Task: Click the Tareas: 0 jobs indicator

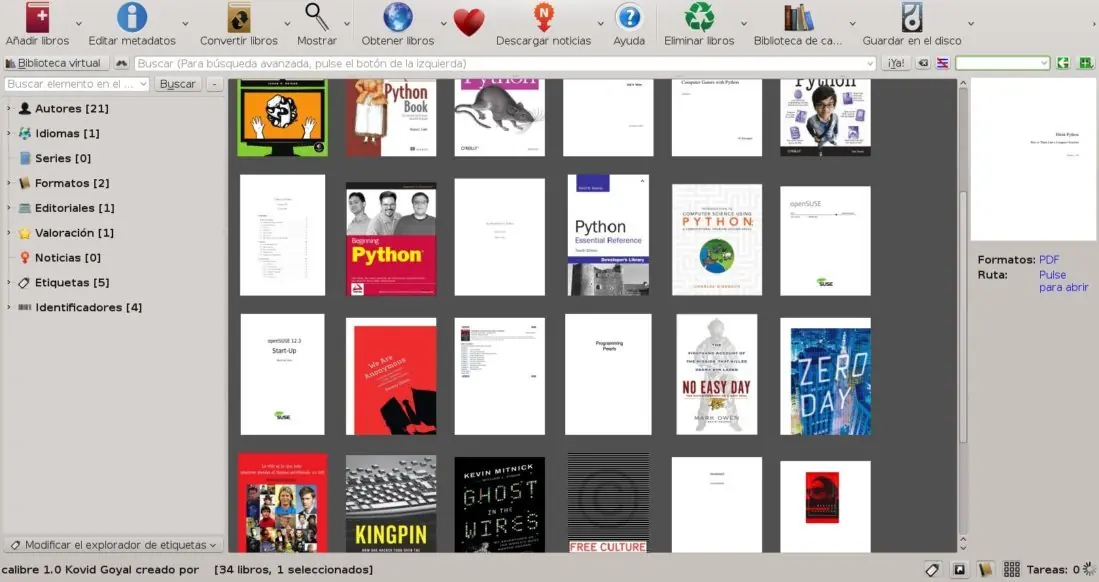Action: tap(1053, 569)
